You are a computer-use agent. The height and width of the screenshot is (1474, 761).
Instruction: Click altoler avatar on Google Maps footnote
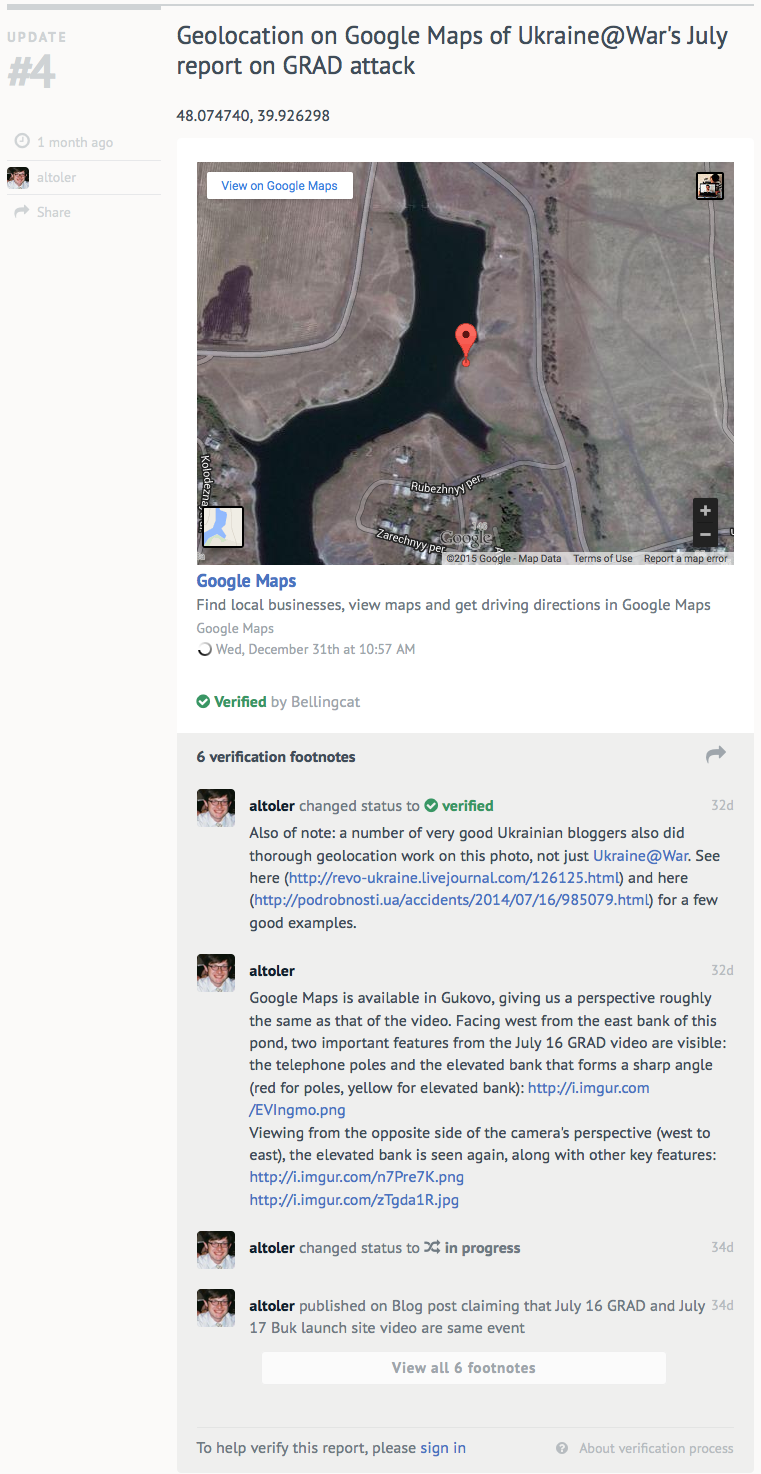(216, 973)
